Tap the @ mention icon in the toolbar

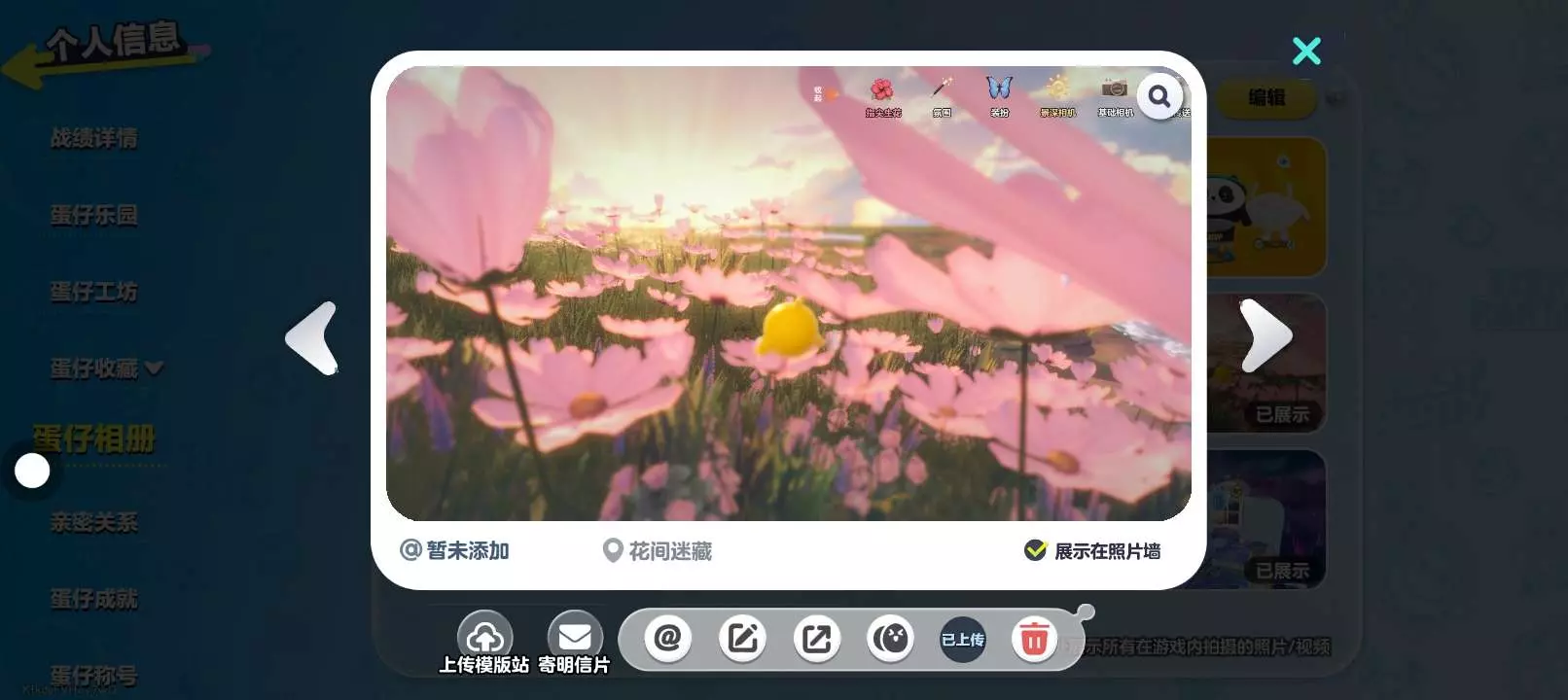(x=668, y=639)
